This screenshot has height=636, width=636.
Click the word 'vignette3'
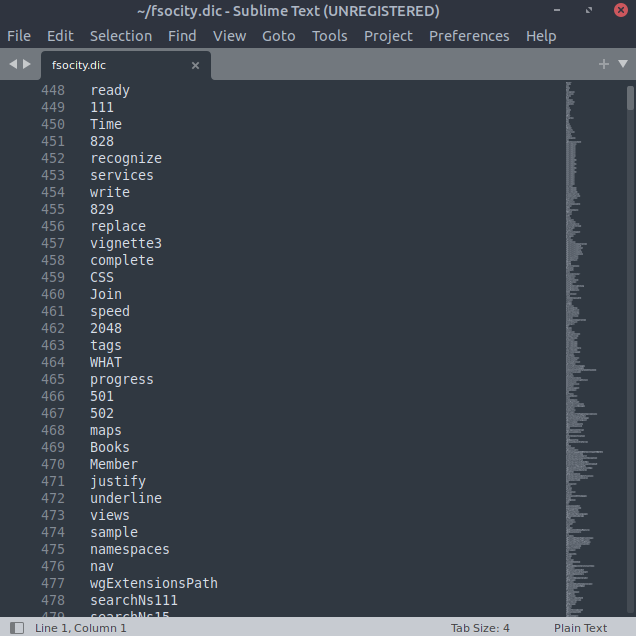pos(126,243)
